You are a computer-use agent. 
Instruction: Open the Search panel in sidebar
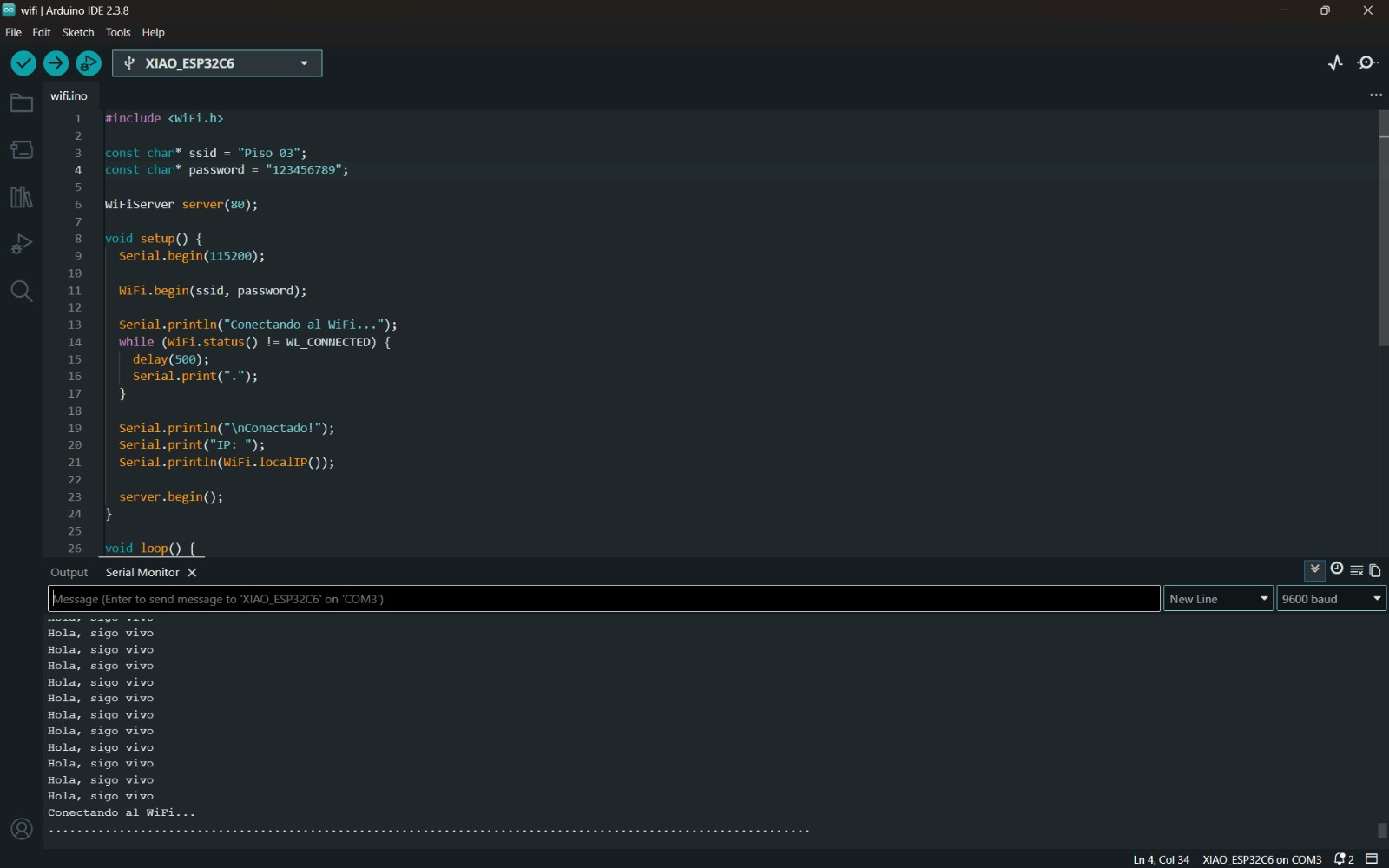pos(21,291)
